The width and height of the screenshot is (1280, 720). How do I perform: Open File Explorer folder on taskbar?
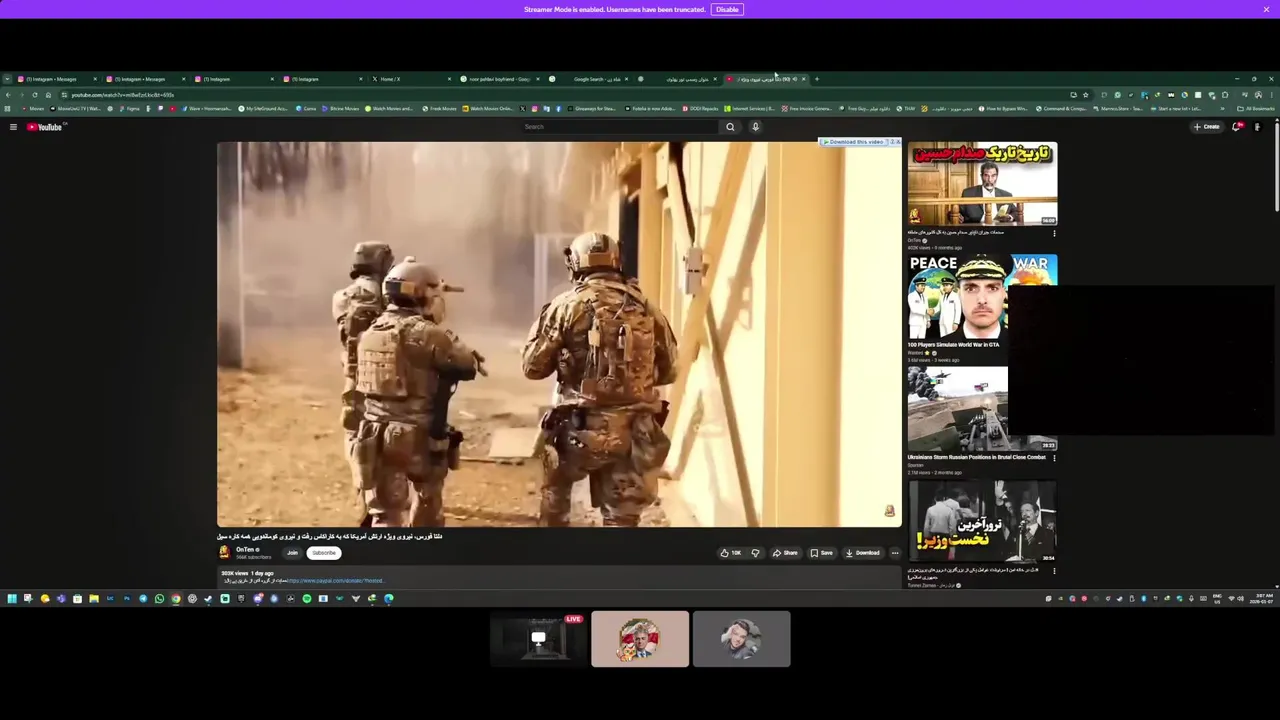coord(94,598)
